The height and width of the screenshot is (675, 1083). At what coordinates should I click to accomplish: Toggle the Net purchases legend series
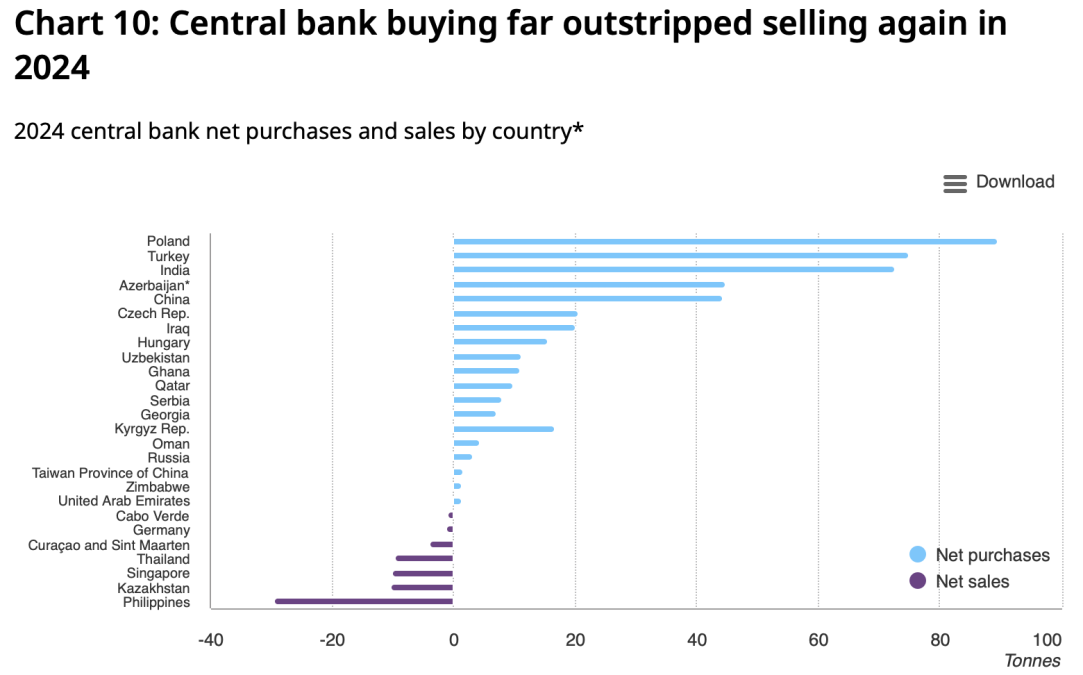[x=979, y=555]
